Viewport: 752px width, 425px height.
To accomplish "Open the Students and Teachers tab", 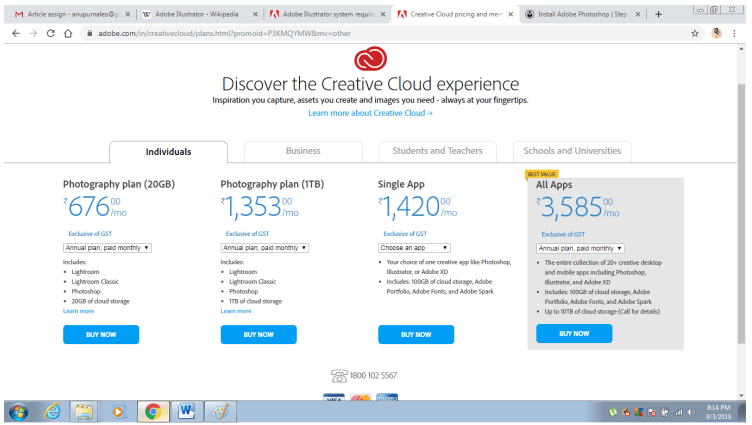I will pyautogui.click(x=437, y=151).
